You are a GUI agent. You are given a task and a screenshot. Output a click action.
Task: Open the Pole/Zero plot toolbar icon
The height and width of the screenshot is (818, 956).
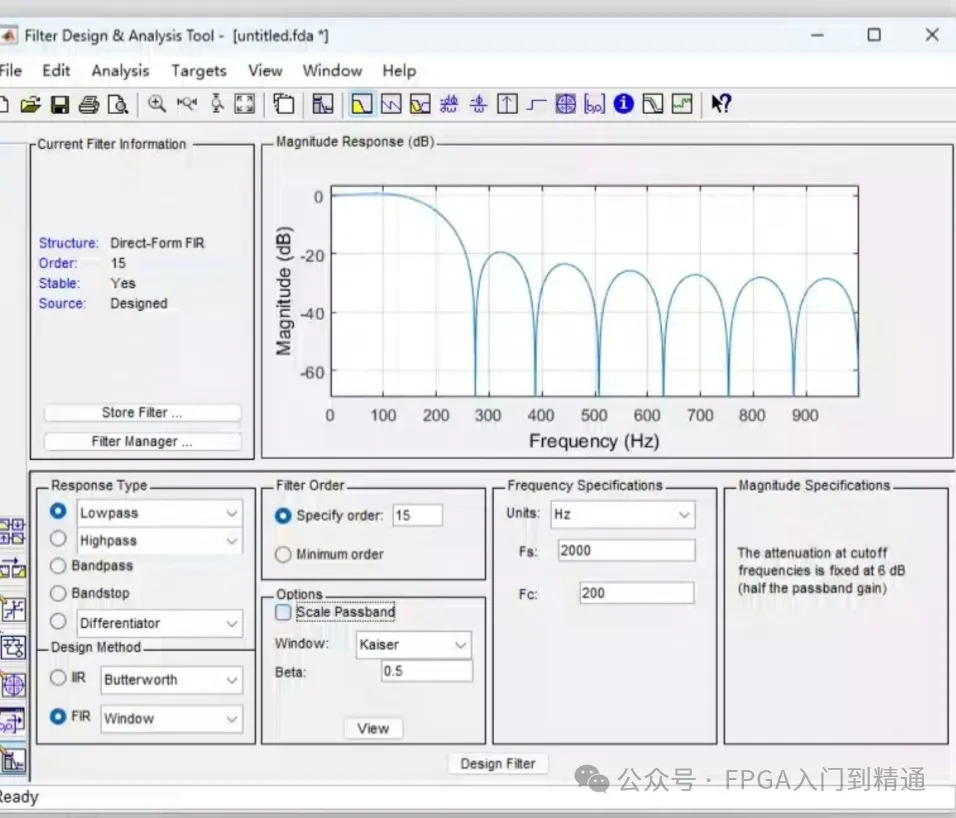(x=566, y=104)
